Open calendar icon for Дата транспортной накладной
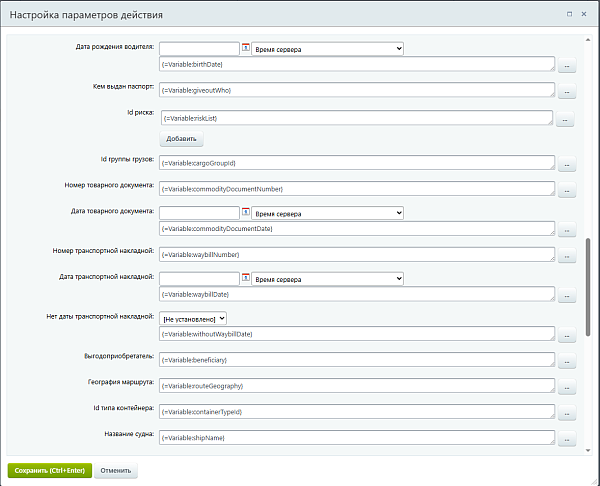This screenshot has width=600, height=486. [x=246, y=277]
